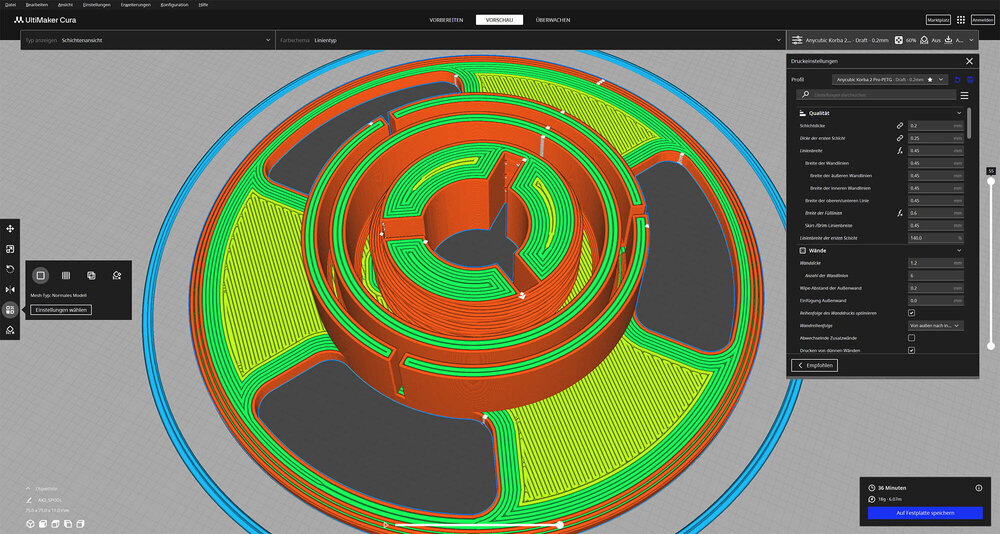The image size is (1000, 534).
Task: Collapse the 'Qualität' settings section
Action: (x=958, y=113)
